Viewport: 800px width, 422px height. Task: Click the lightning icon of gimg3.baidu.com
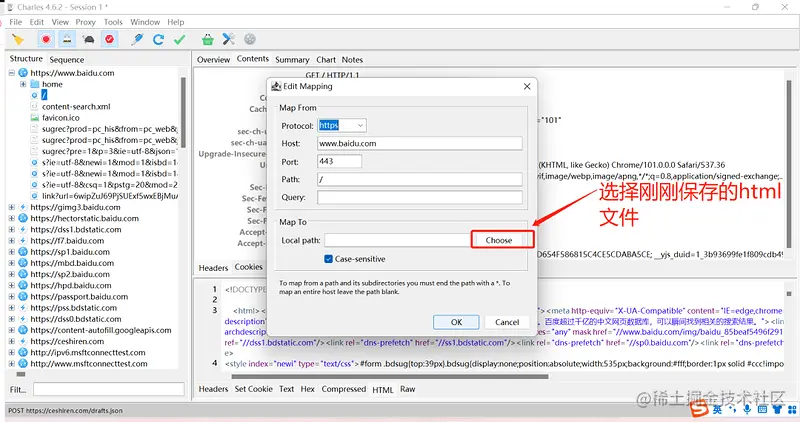(23, 207)
